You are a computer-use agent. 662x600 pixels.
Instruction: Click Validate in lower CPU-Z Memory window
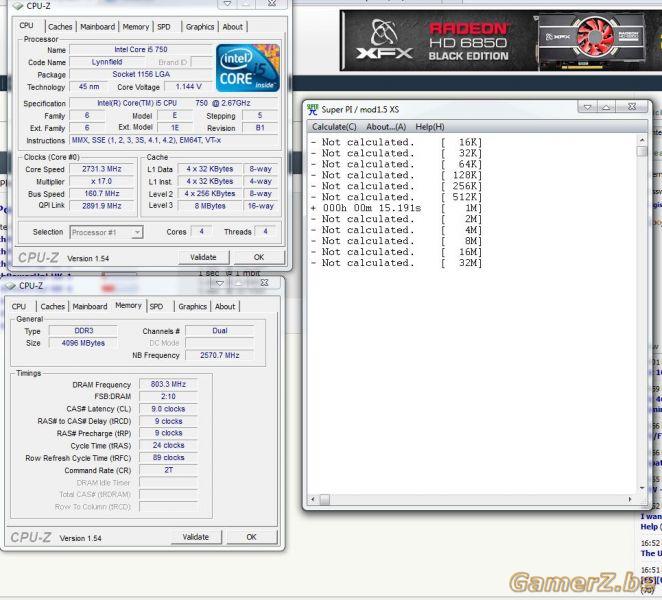pos(195,537)
